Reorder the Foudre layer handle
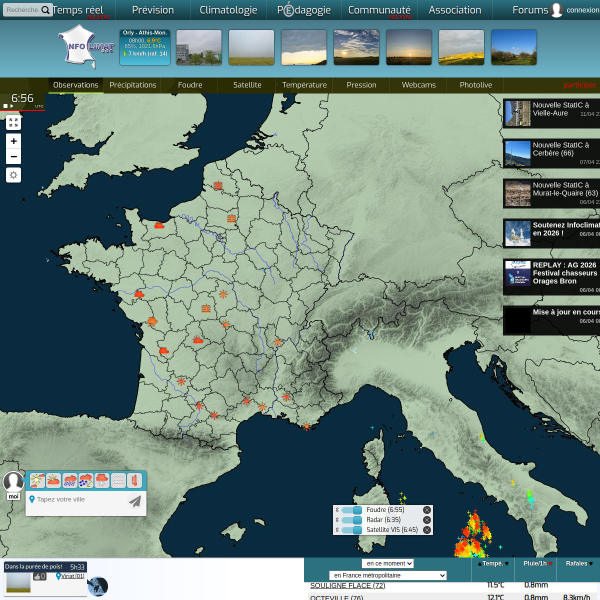 click(337, 510)
